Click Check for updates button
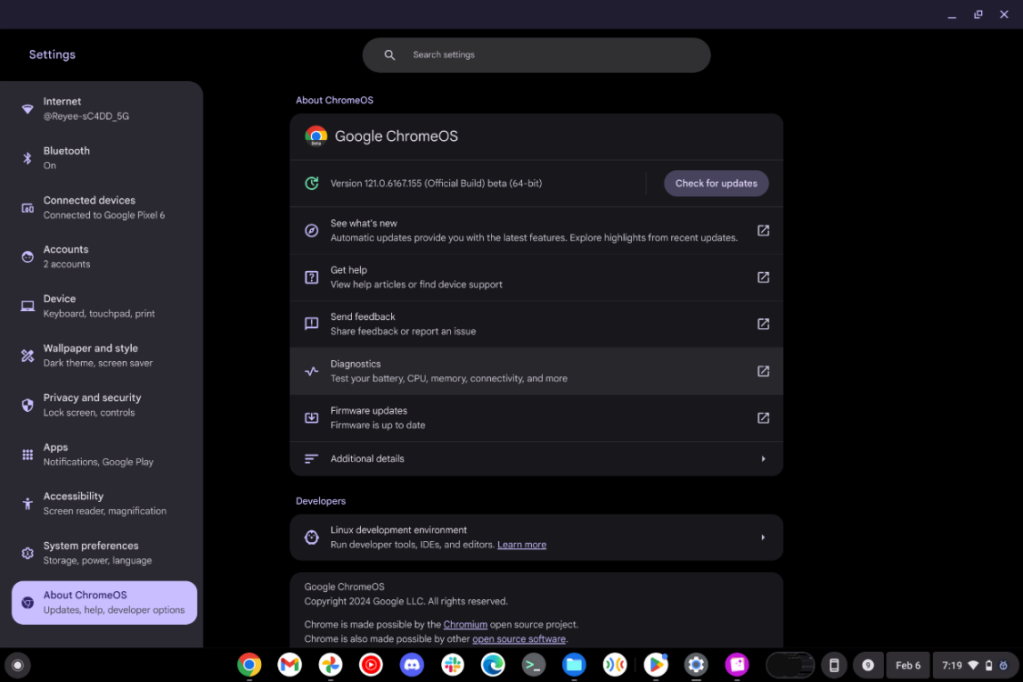The image size is (1023, 682). 716,183
